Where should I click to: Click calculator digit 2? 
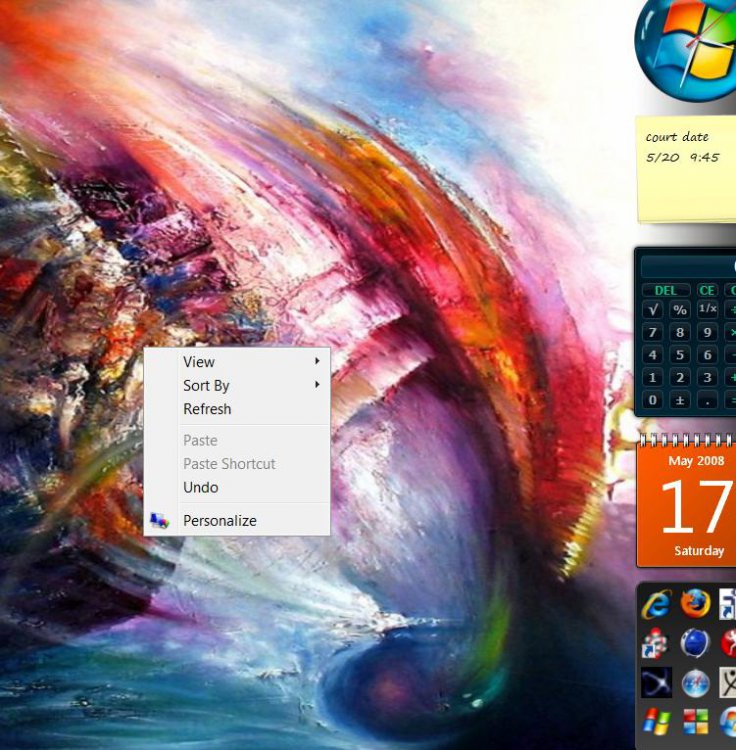point(680,377)
